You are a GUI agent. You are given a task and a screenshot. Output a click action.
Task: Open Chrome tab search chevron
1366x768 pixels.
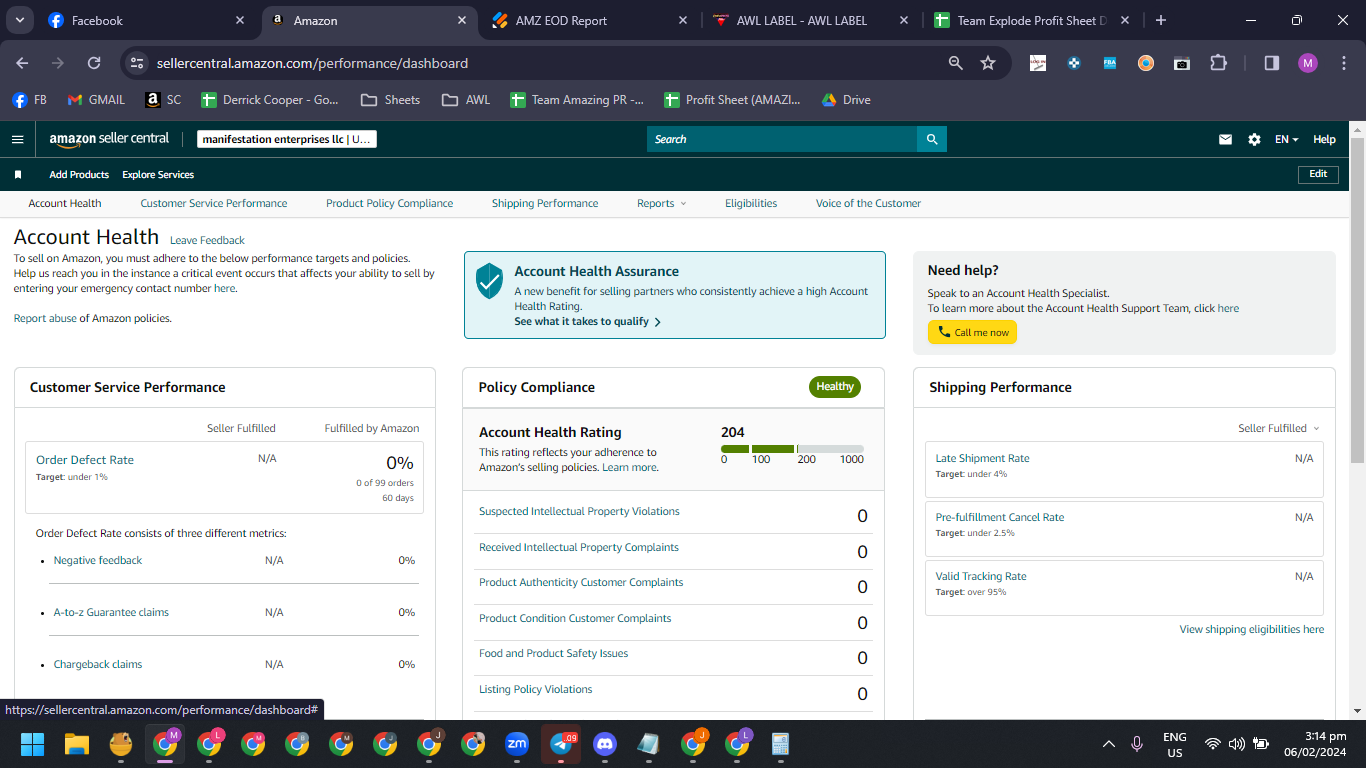coord(21,20)
